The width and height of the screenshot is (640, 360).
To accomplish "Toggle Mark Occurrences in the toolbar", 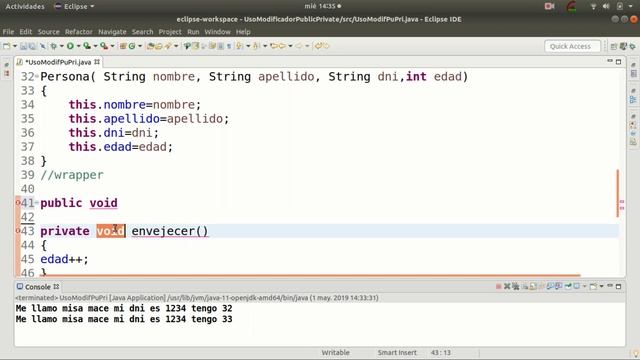I will 196,46.
